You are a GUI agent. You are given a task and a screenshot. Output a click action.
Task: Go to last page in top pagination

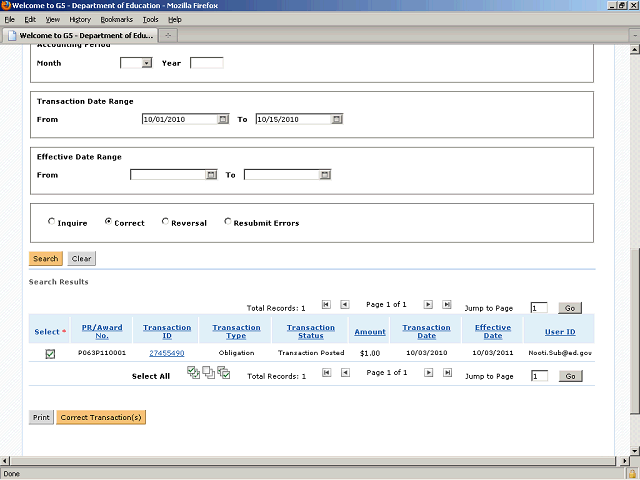point(447,304)
